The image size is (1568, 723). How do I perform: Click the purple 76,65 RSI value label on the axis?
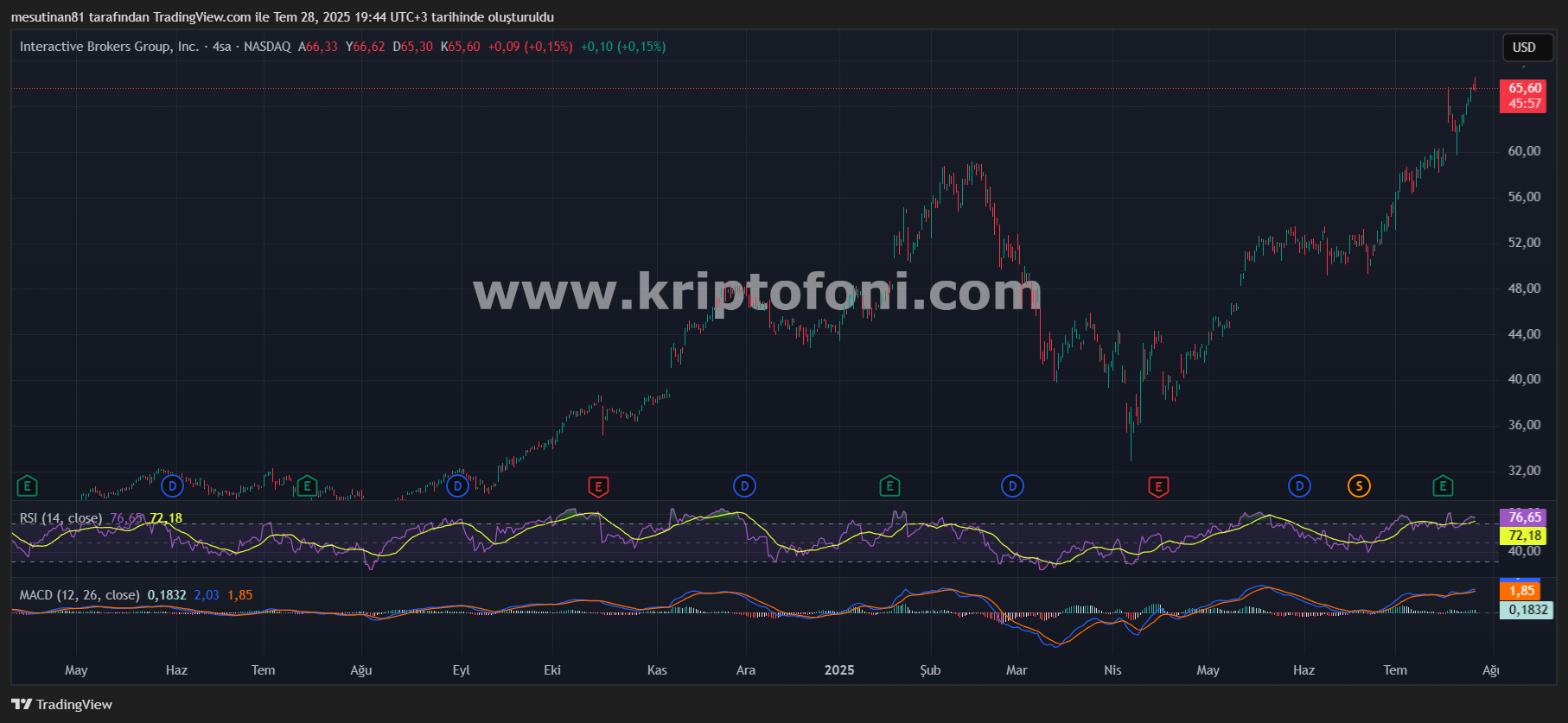click(x=1525, y=517)
